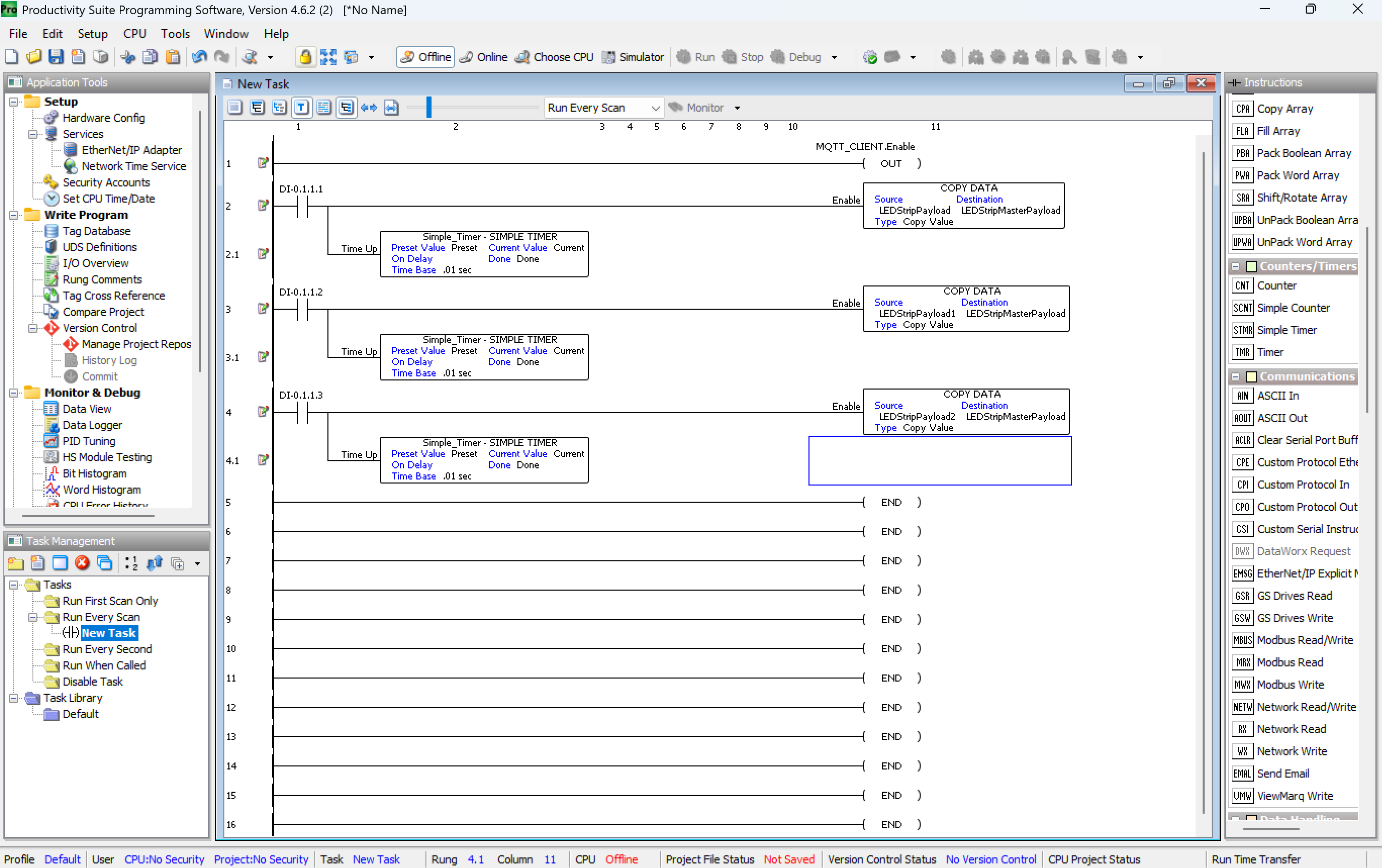This screenshot has height=868, width=1382.
Task: Click the Cut scissors icon
Action: pos(127,57)
